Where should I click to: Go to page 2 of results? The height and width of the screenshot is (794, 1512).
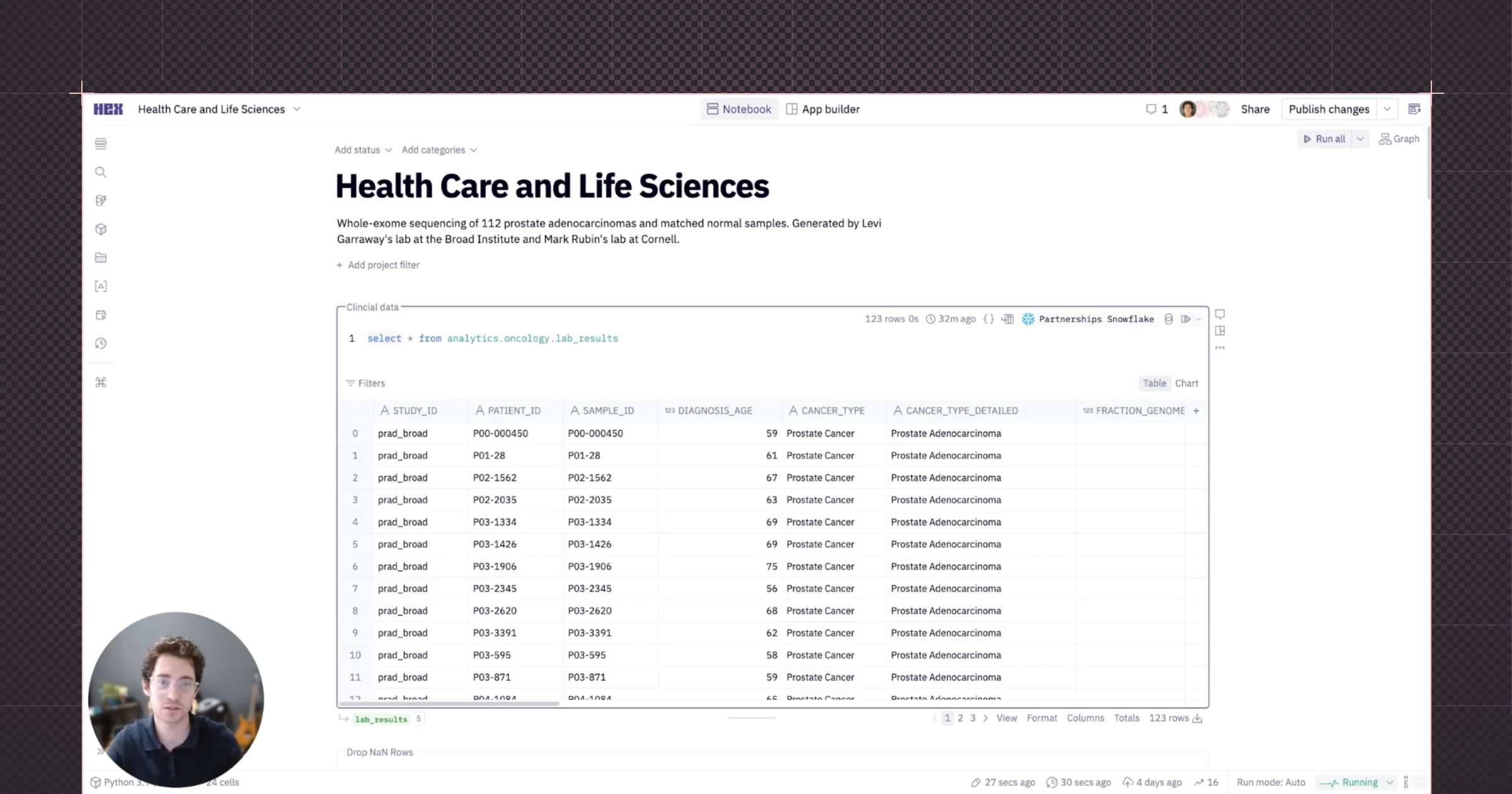(x=960, y=718)
